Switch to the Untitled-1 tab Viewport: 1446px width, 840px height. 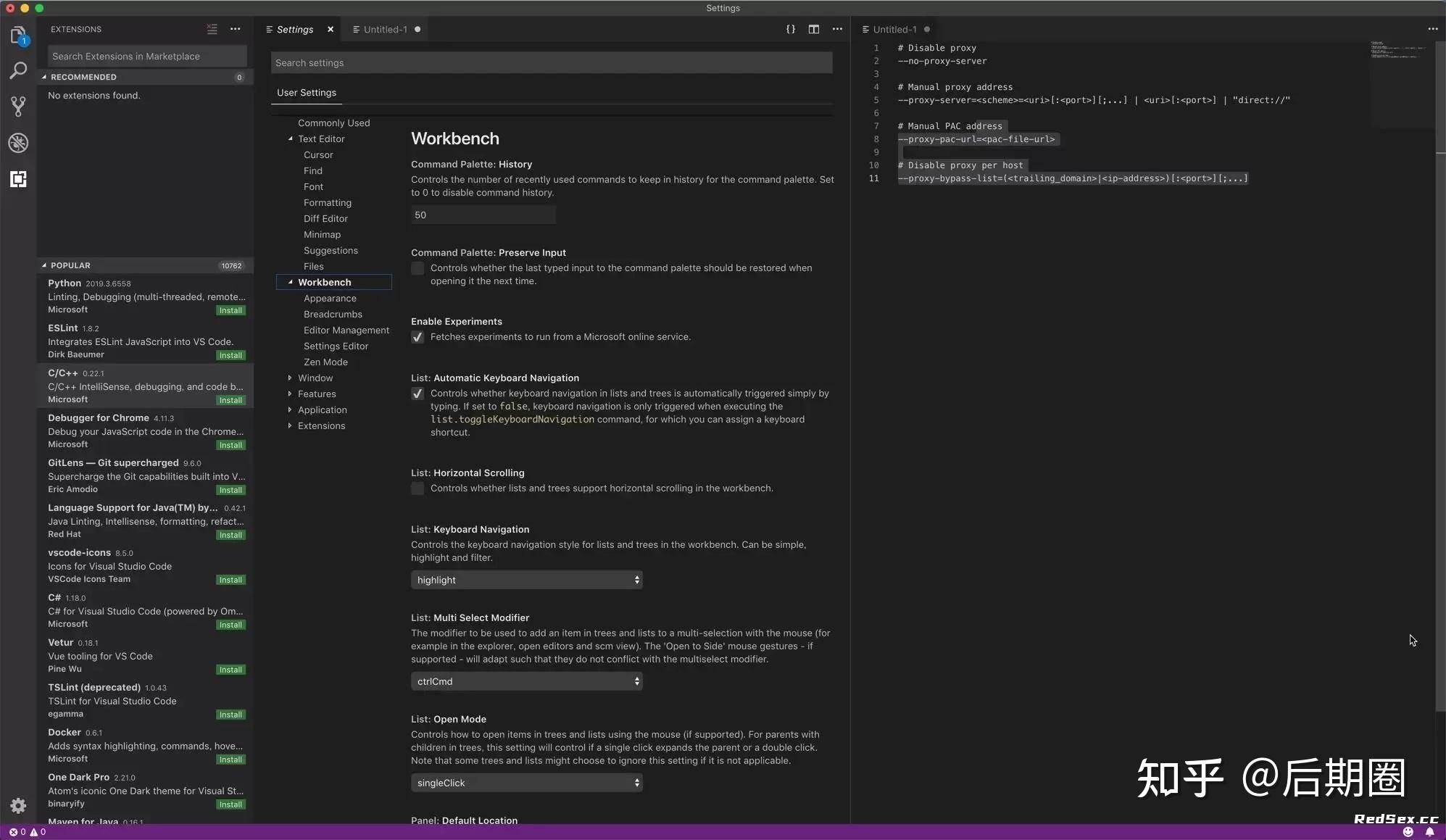tap(386, 29)
